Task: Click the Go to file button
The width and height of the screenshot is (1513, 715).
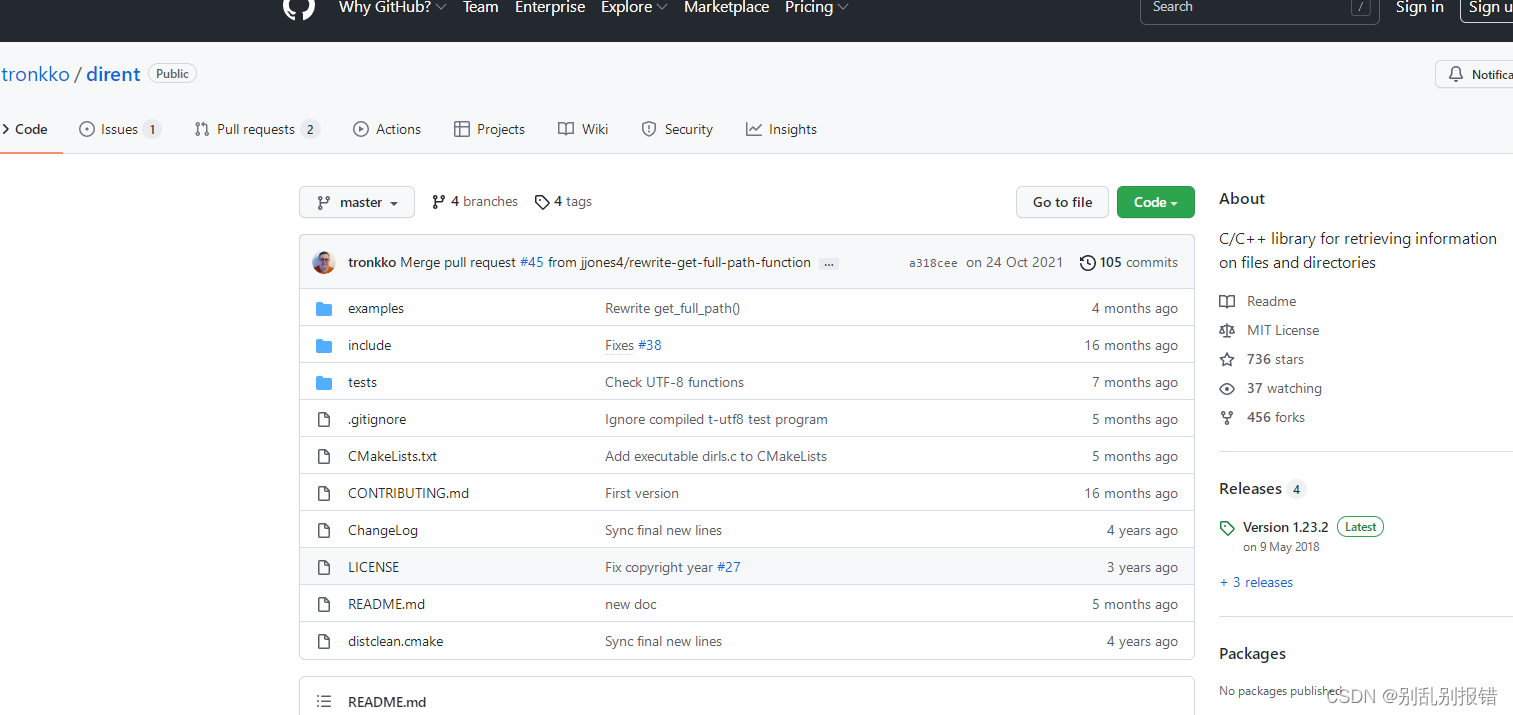Action: point(1062,202)
